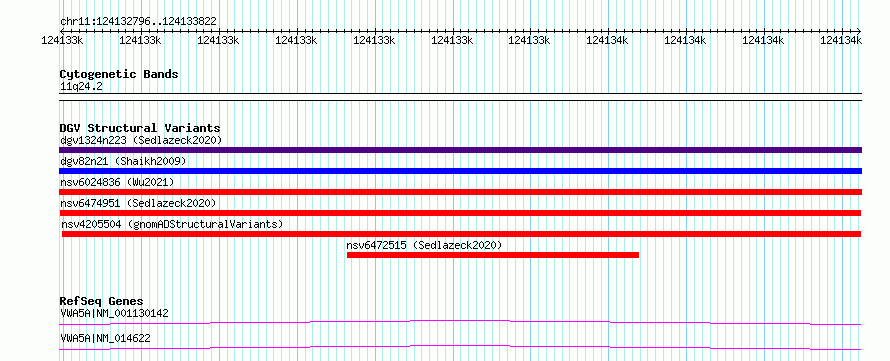Image resolution: width=890 pixels, height=361 pixels.
Task: Click the red nsv6024836 variant bar
Action: 460,192
